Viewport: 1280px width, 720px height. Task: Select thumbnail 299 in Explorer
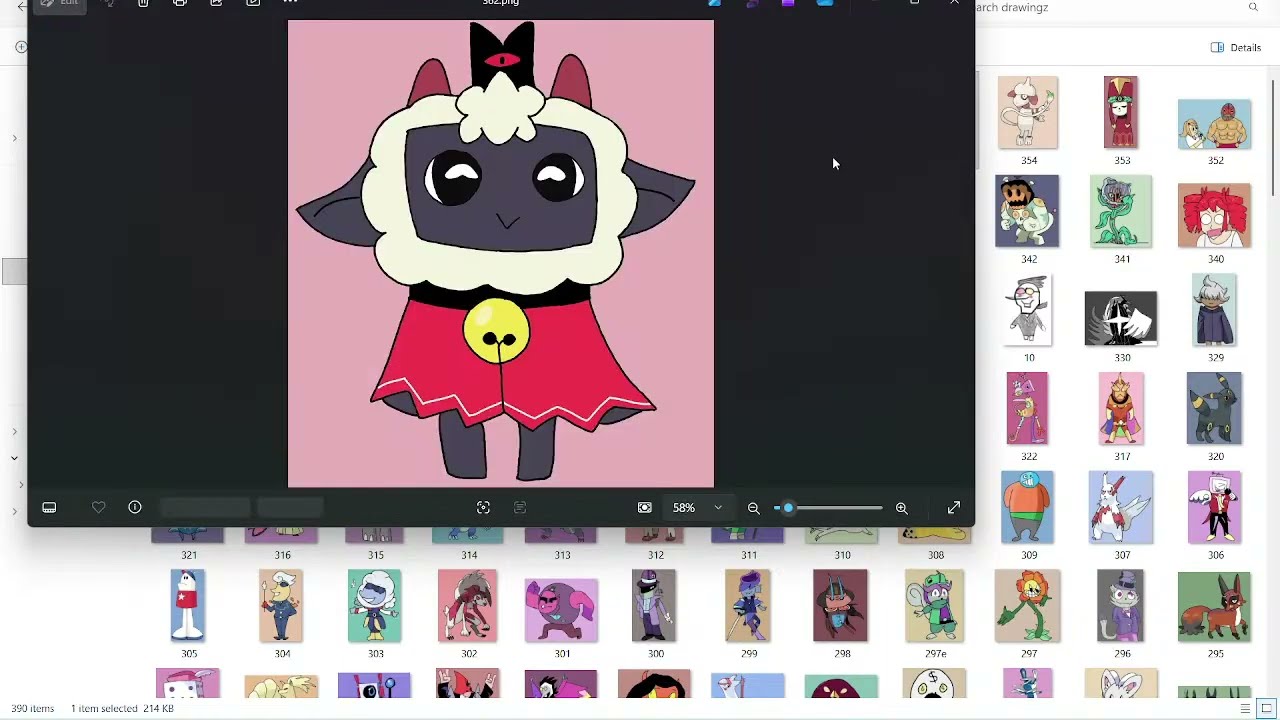748,605
